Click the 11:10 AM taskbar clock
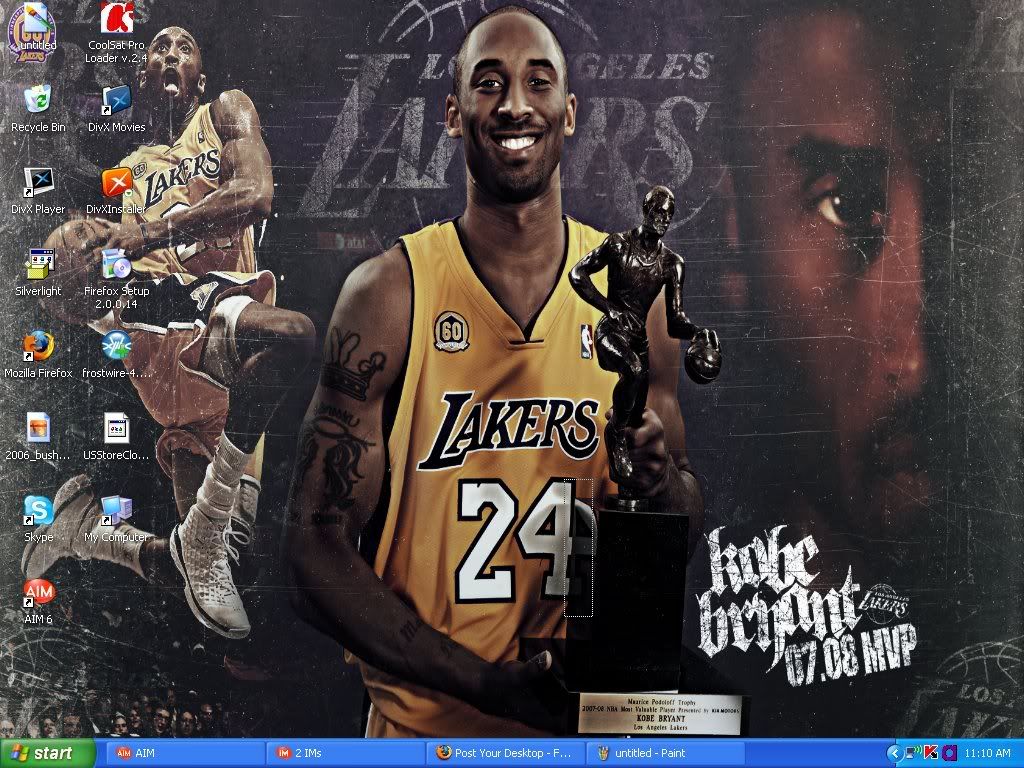Viewport: 1024px width, 768px height. pos(987,753)
